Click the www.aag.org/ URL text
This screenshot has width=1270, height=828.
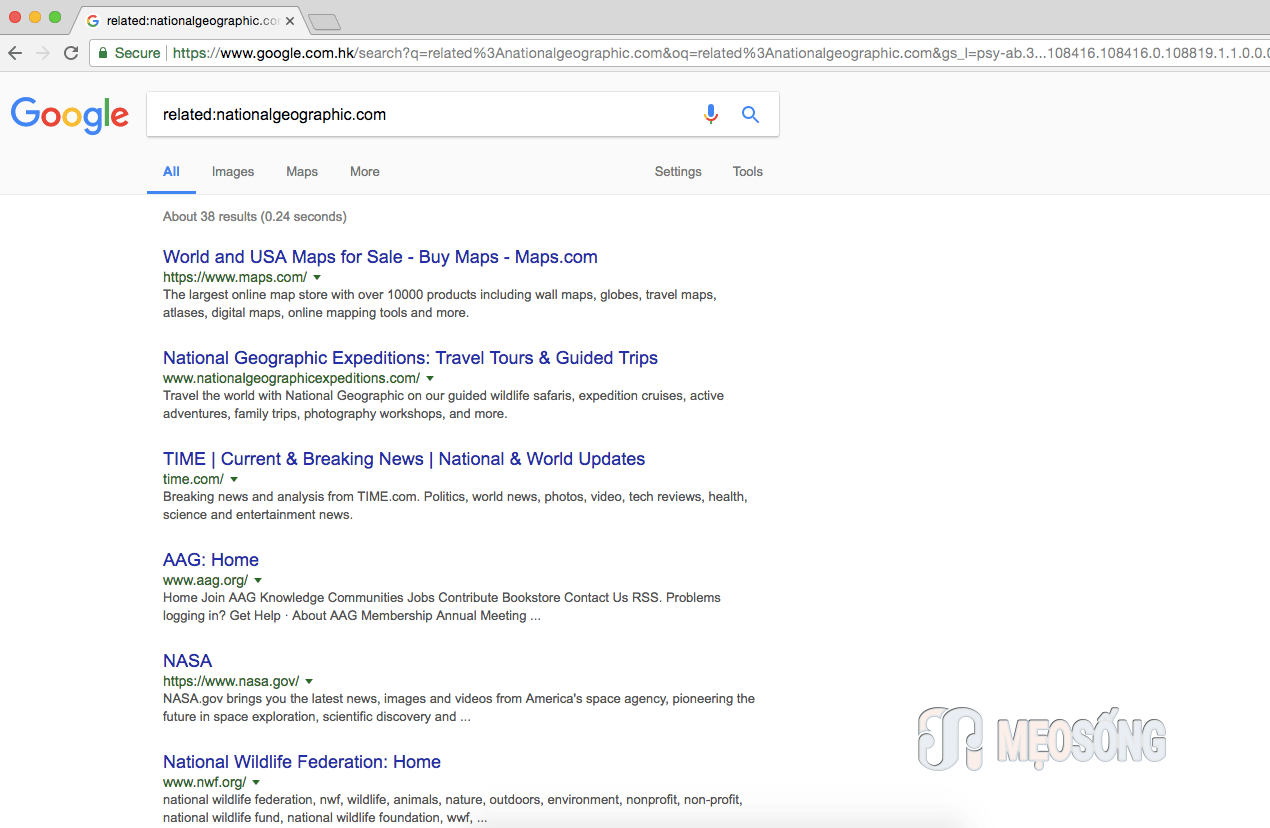point(205,580)
